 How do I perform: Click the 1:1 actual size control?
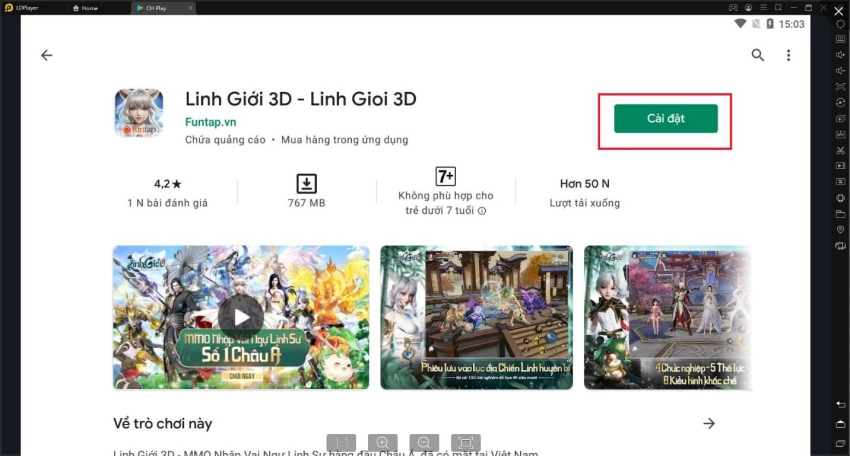(341, 442)
